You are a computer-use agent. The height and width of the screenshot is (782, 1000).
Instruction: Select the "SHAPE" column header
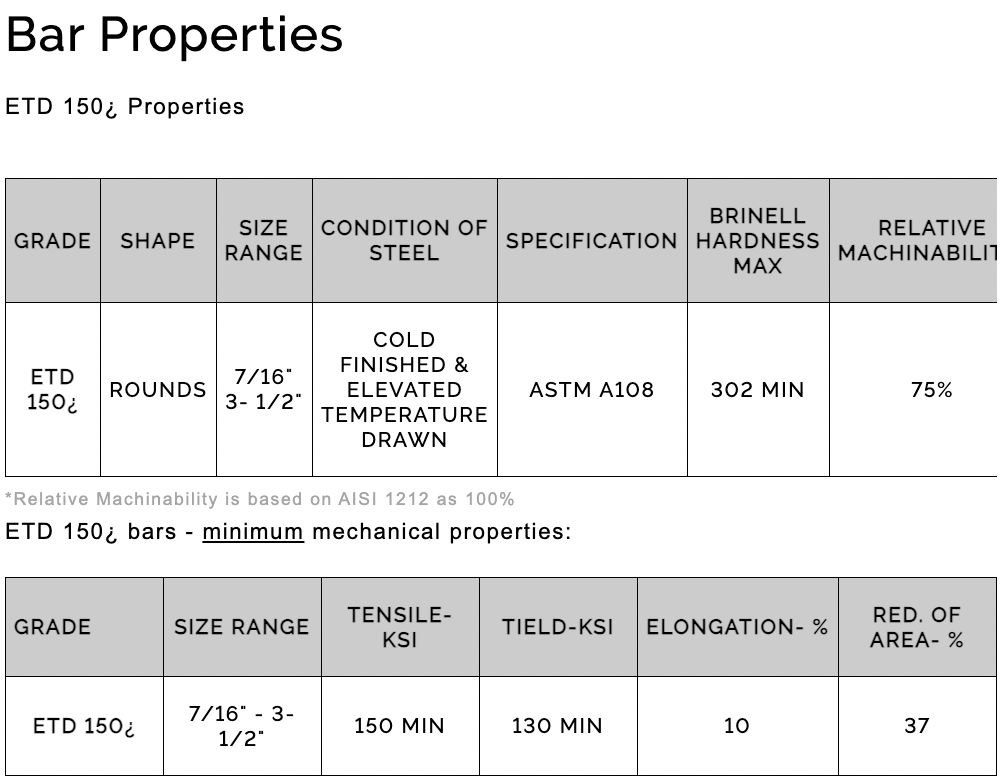(158, 241)
